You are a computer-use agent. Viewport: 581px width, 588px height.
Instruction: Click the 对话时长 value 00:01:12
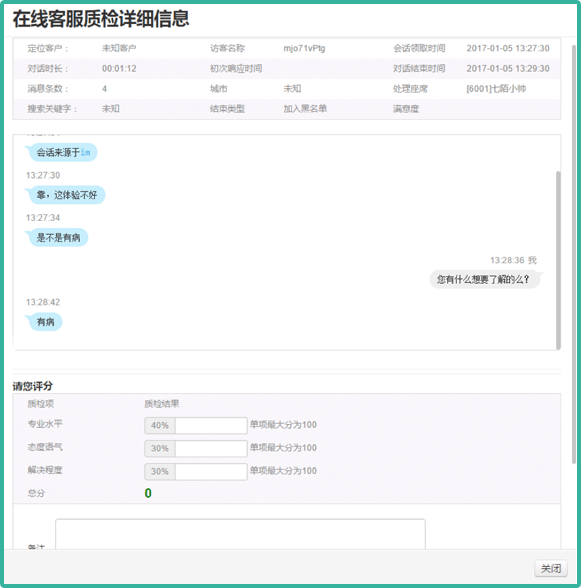119,69
